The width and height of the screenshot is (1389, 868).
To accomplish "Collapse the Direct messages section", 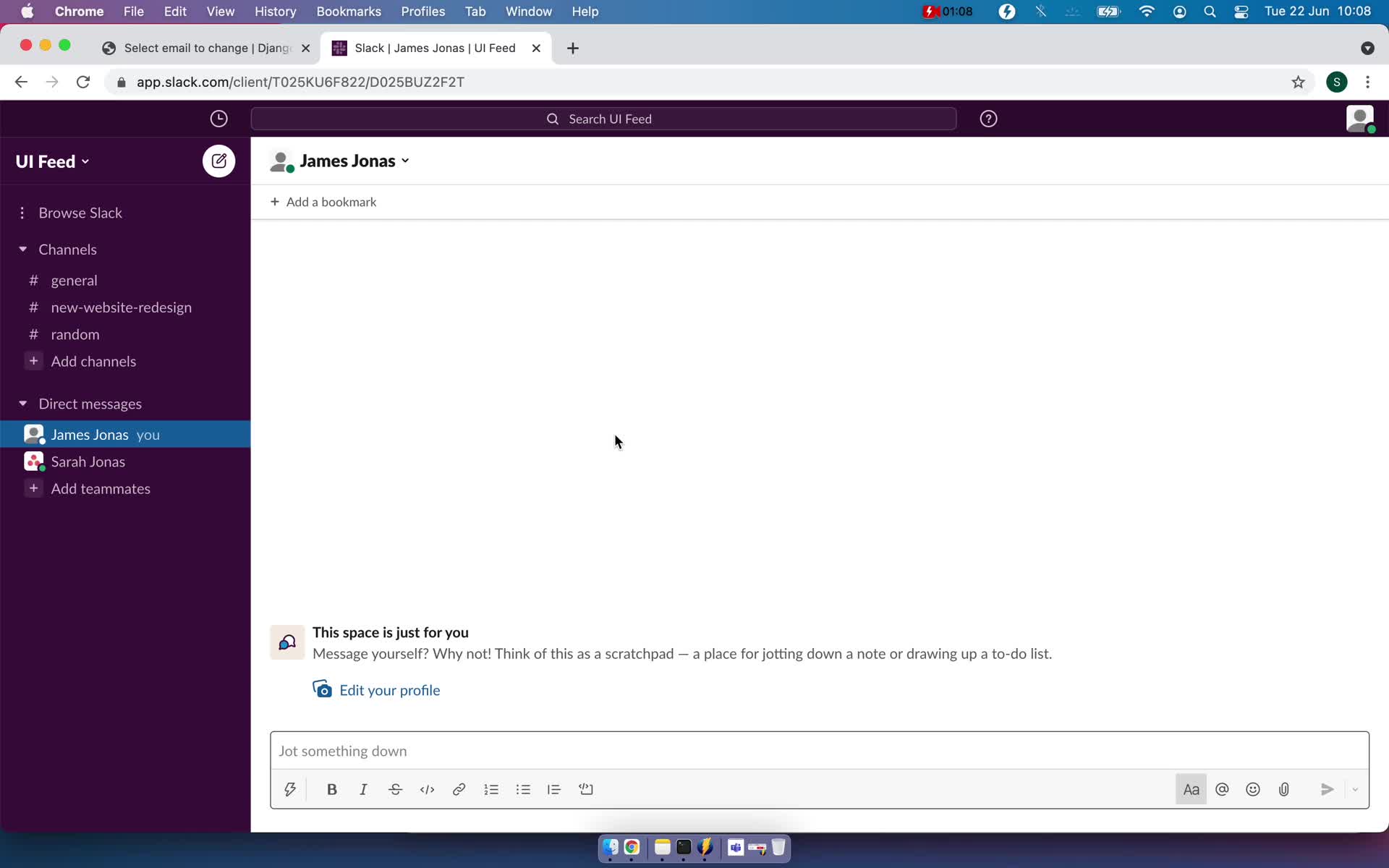I will [x=22, y=403].
